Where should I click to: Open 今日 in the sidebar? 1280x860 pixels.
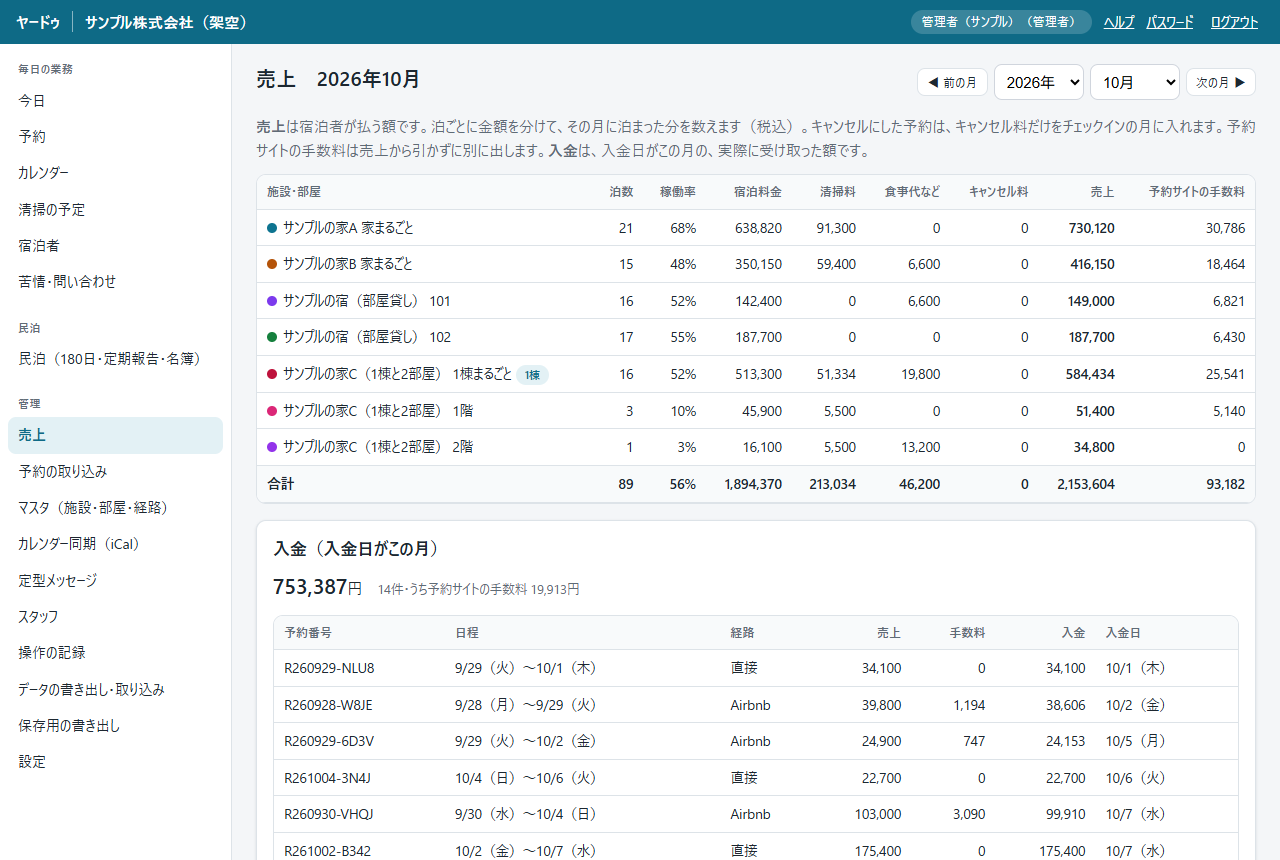(x=115, y=101)
